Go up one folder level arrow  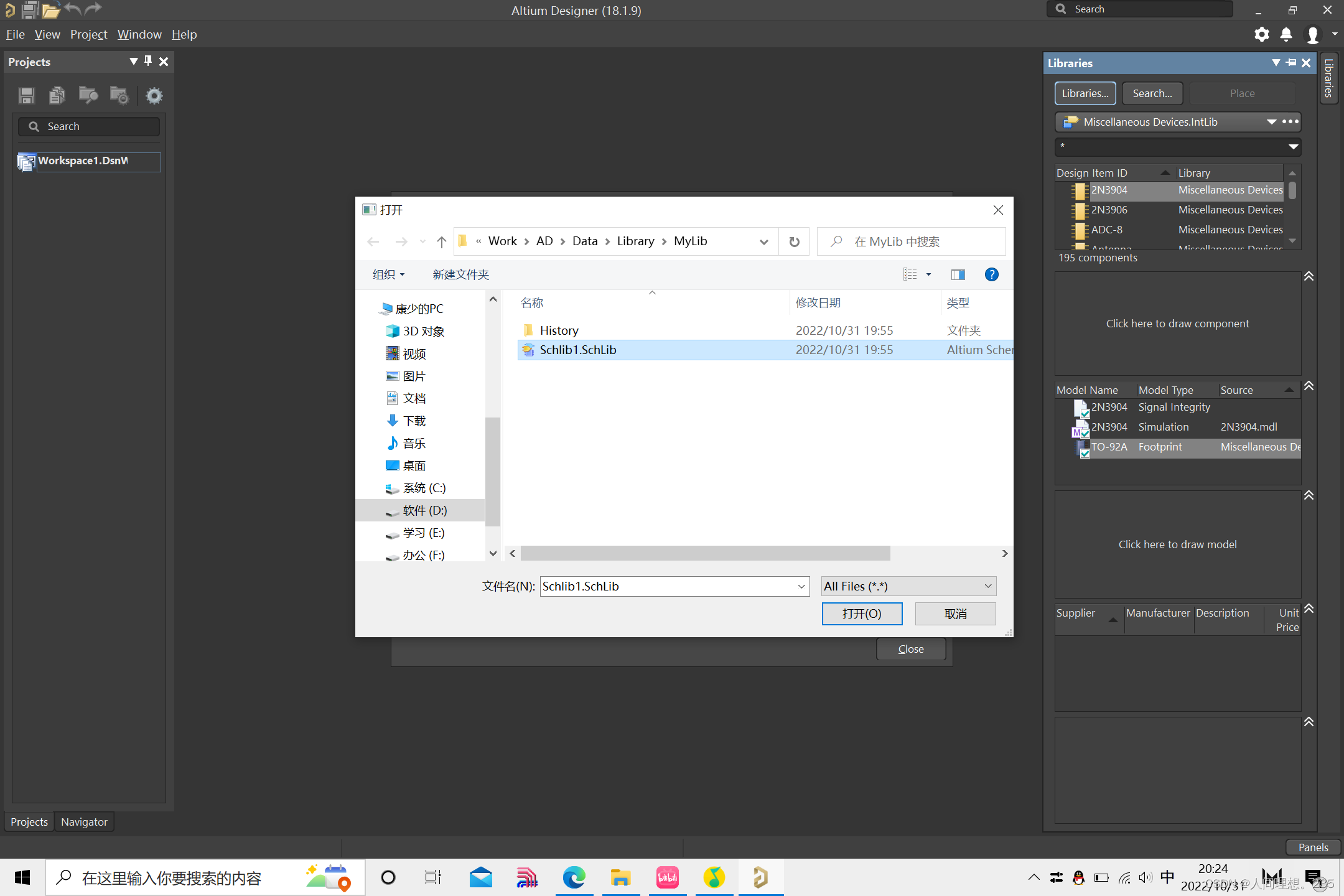[441, 241]
